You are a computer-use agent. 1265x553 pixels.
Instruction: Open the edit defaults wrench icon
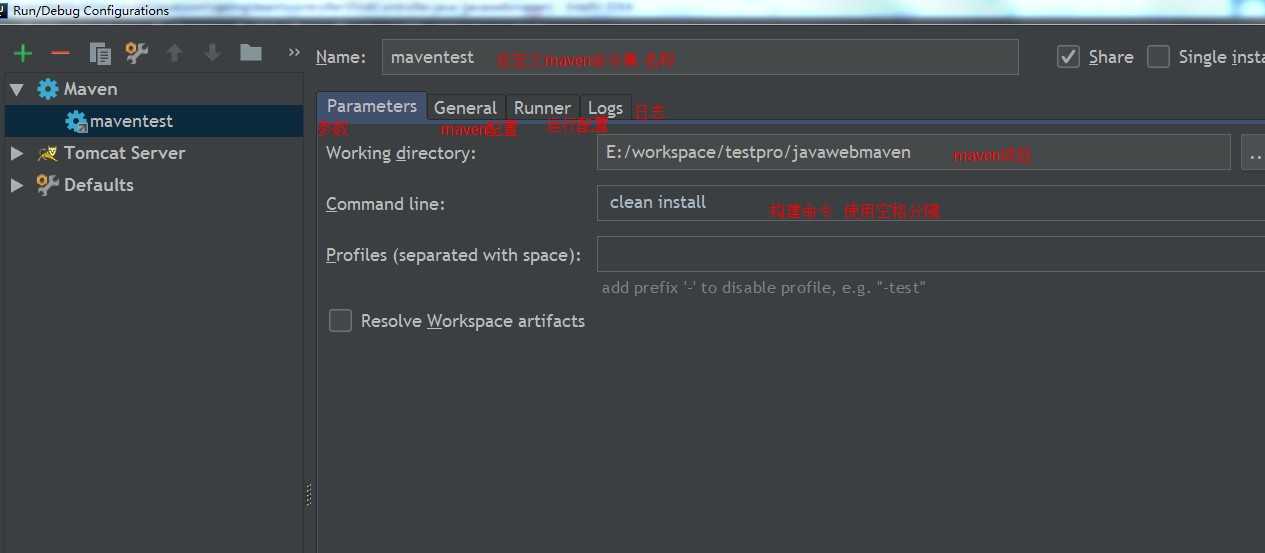[136, 53]
